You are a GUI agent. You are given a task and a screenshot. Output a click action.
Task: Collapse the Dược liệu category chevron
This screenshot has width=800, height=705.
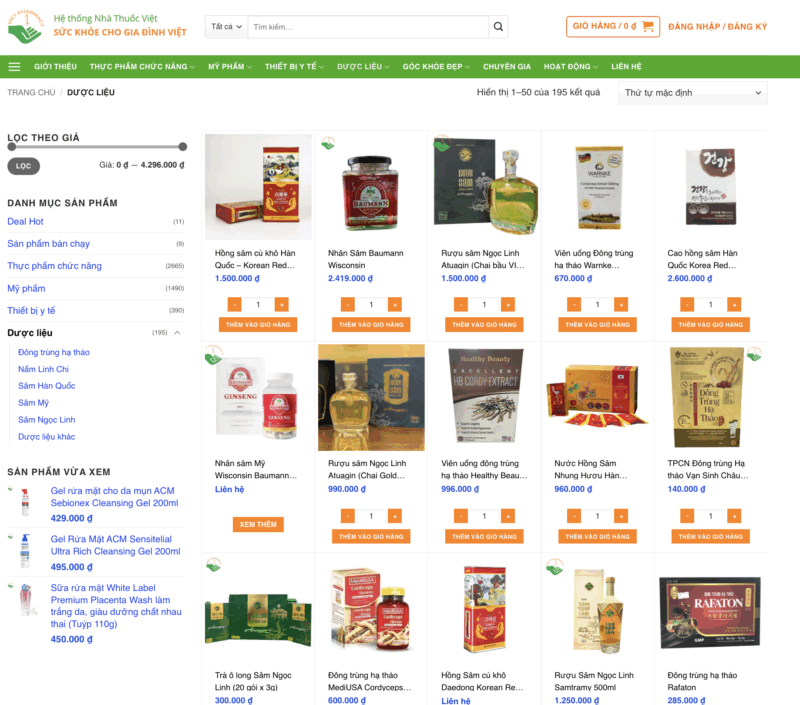coord(178,333)
